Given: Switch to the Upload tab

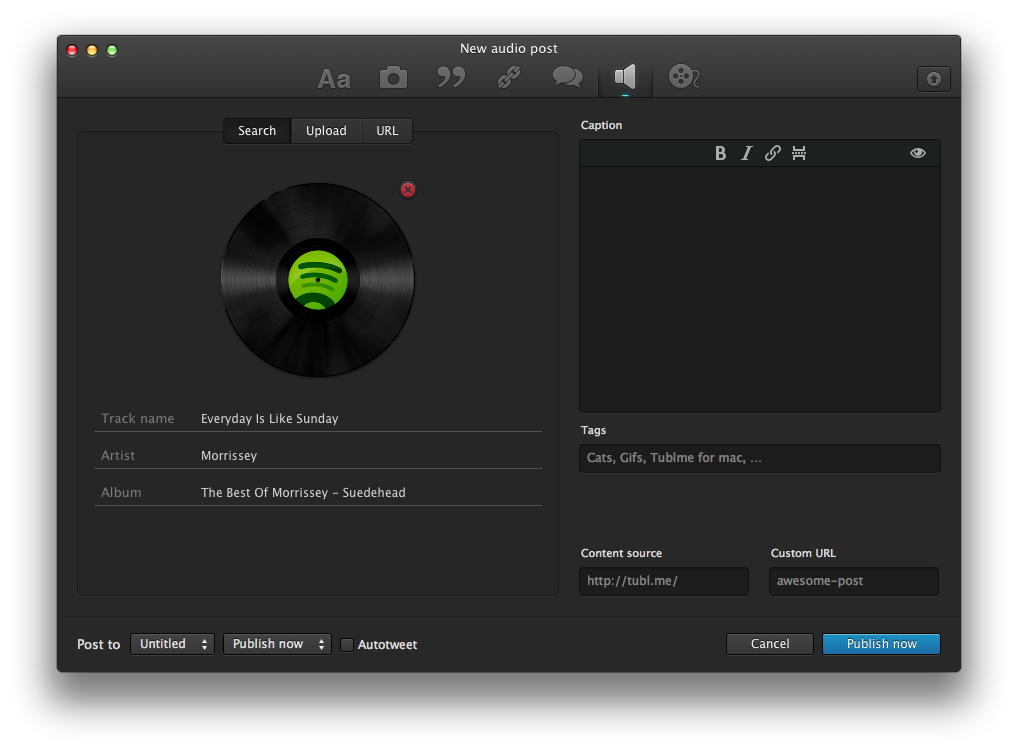Looking at the screenshot, I should 326,130.
